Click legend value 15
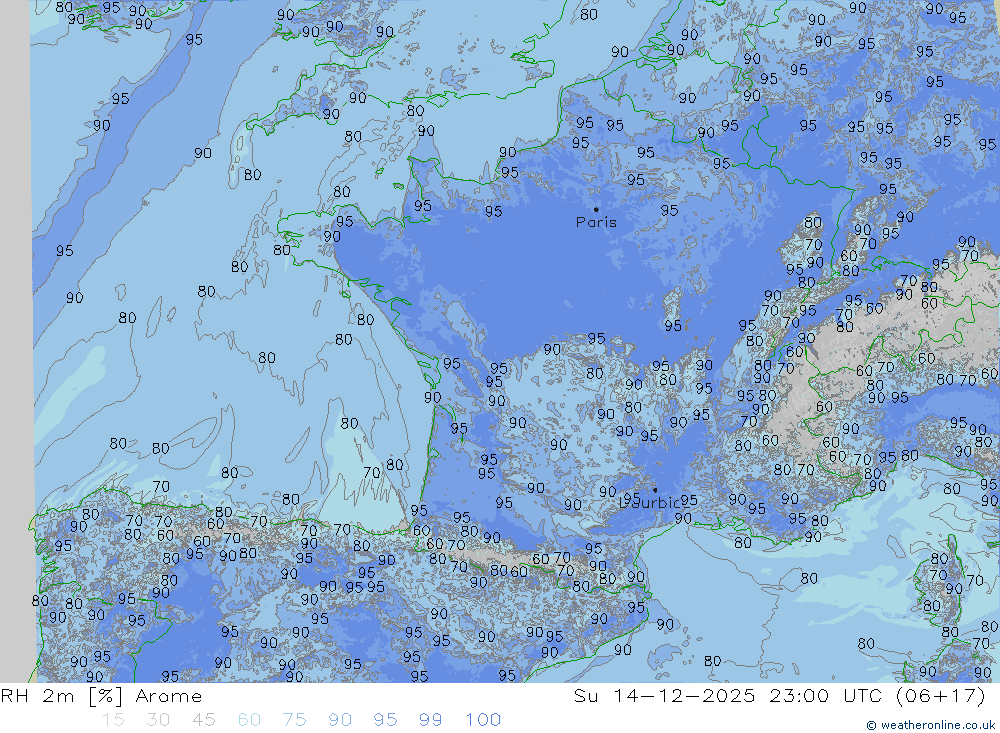 113,720
